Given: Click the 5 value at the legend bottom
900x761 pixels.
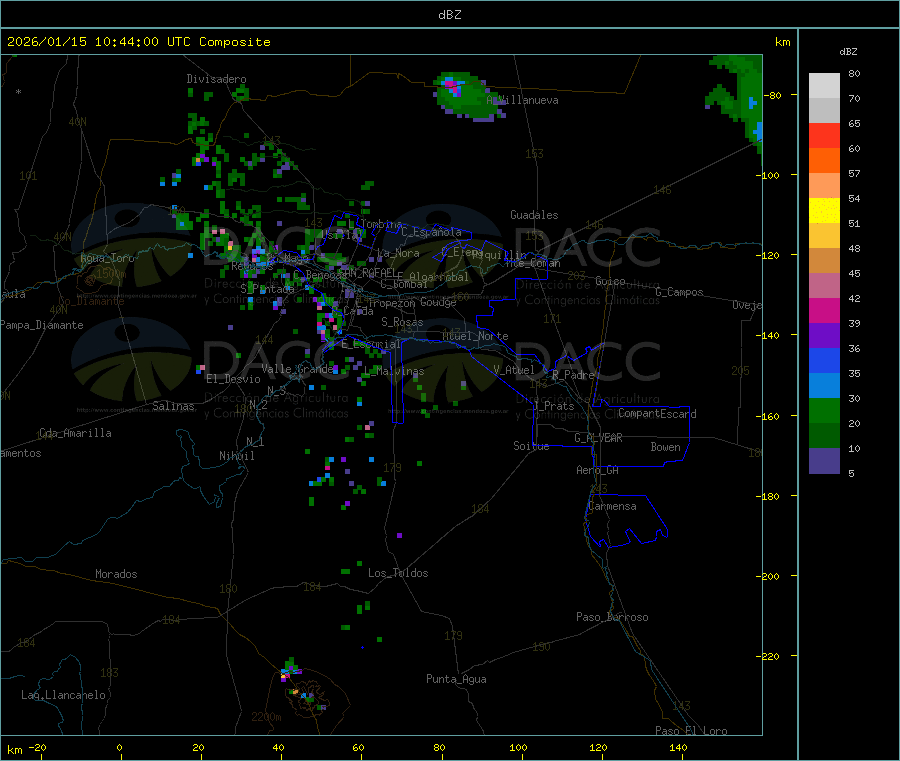Looking at the screenshot, I should tap(851, 473).
